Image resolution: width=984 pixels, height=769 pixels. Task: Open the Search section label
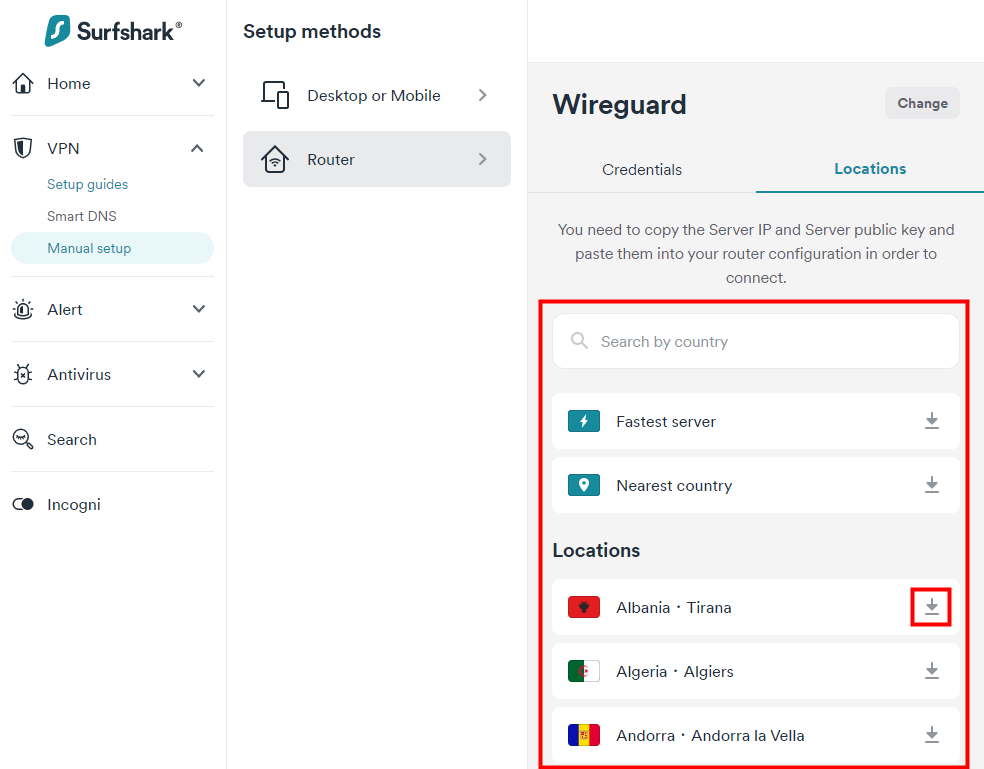[72, 439]
